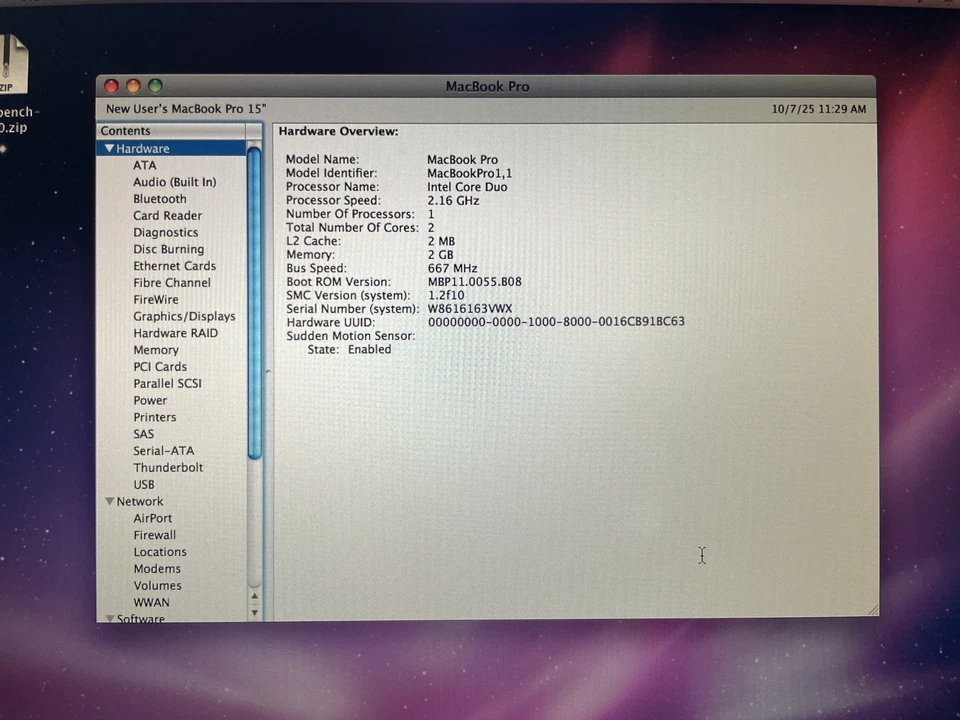Open the zip archive on the desktop
960x720 pixels.
pos(10,65)
